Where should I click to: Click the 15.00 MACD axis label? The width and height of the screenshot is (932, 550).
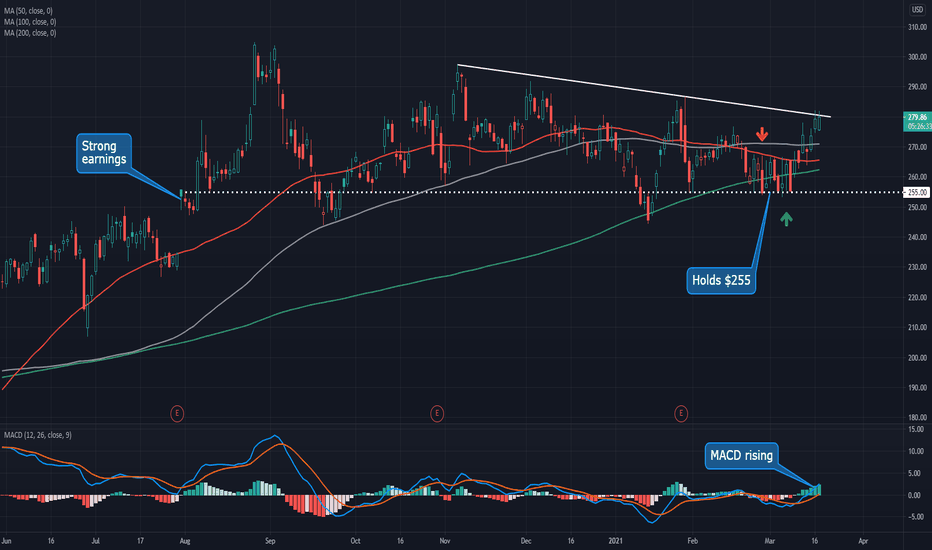pos(917,429)
